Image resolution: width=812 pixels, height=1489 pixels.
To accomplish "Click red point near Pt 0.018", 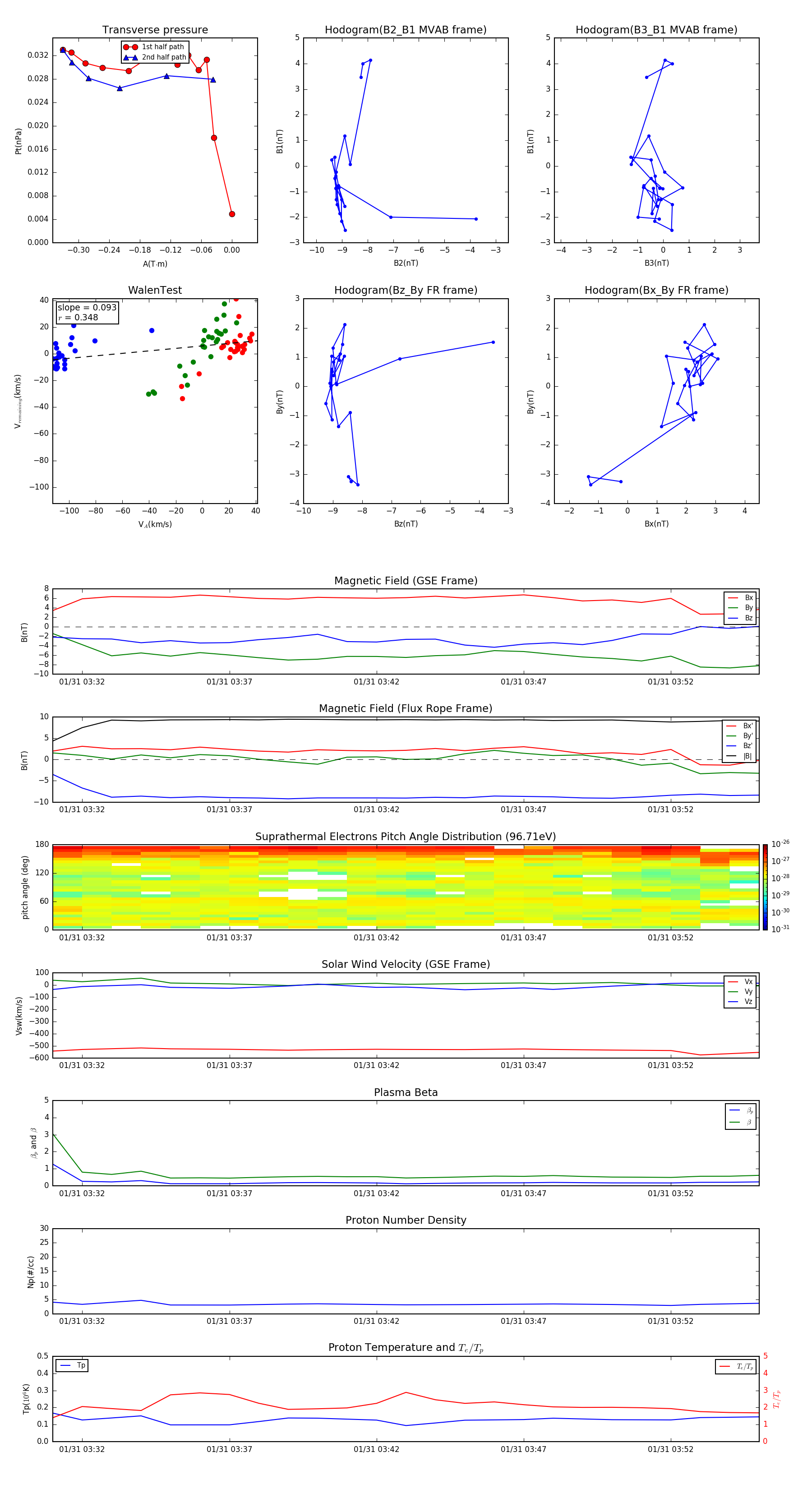I will click(214, 138).
